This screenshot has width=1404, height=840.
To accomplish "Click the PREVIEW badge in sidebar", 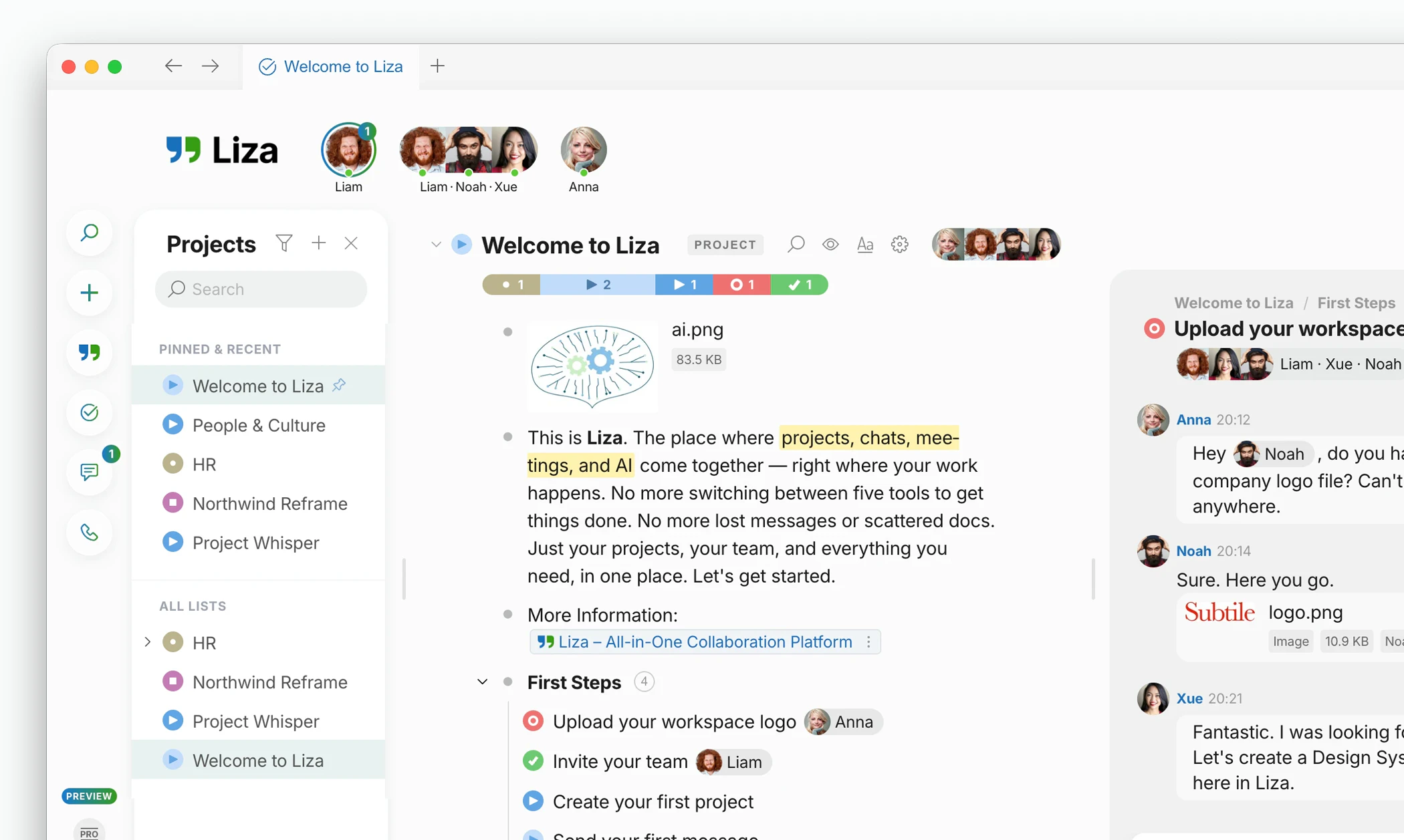I will (89, 796).
